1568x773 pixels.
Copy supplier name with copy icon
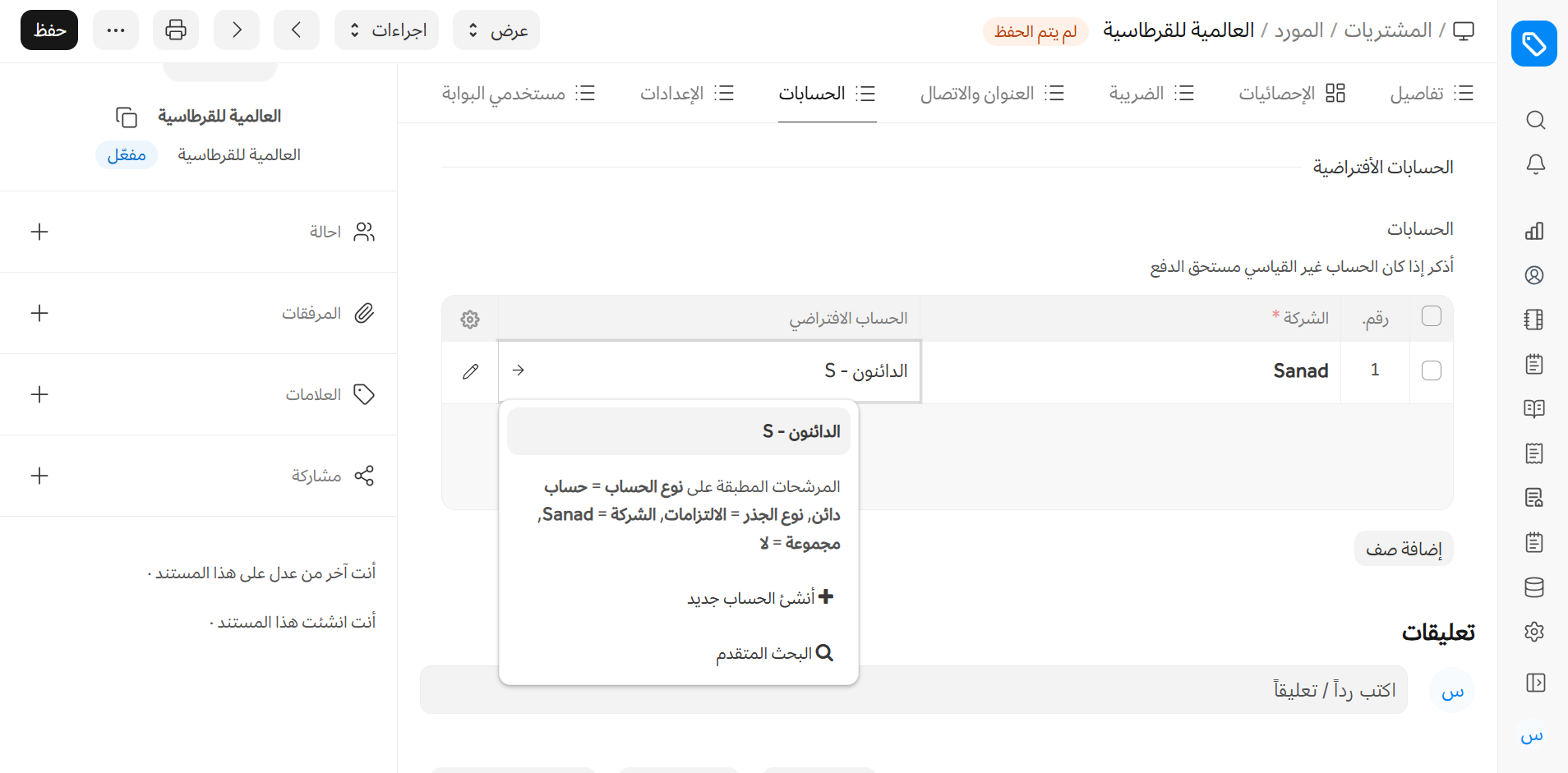point(127,117)
